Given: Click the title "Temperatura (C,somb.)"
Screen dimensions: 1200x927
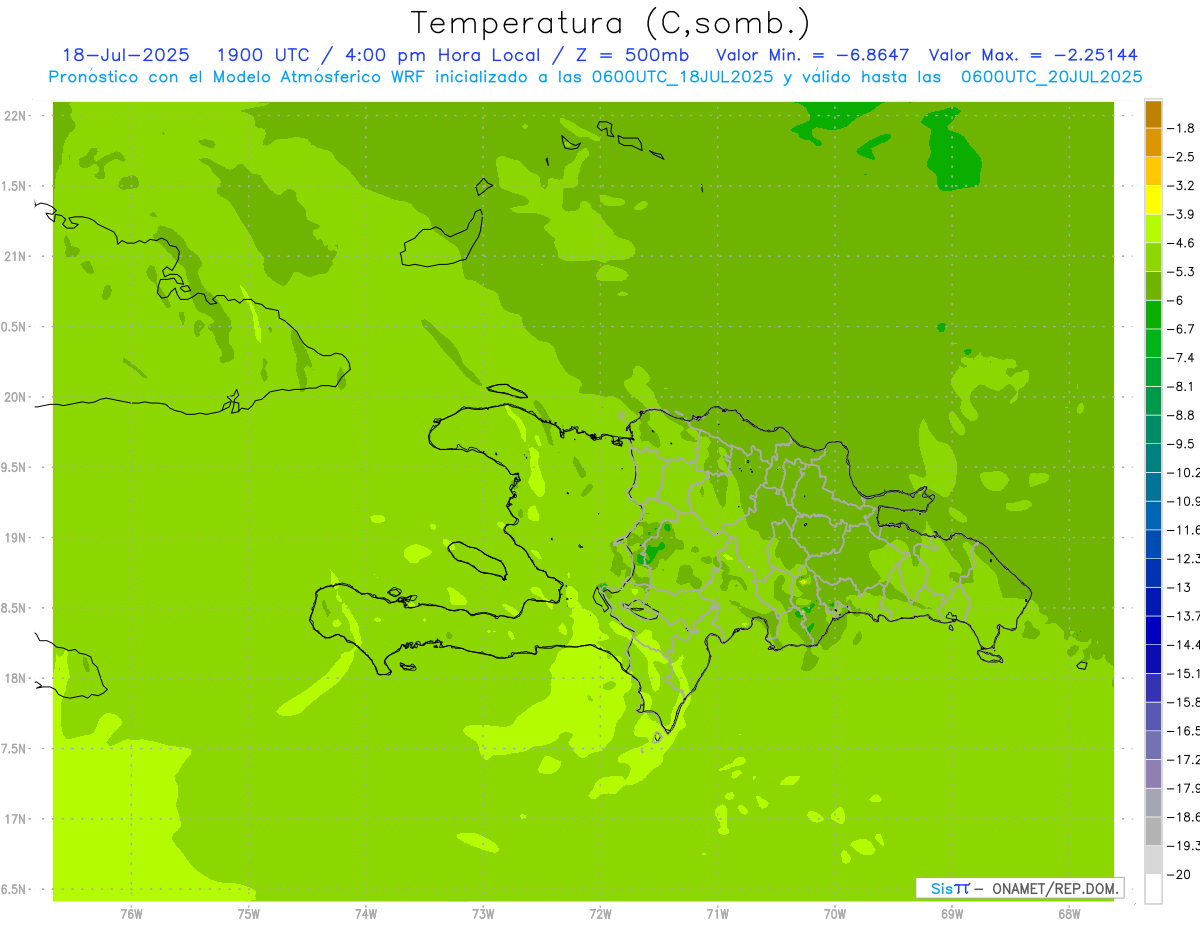Looking at the screenshot, I should point(611,23).
